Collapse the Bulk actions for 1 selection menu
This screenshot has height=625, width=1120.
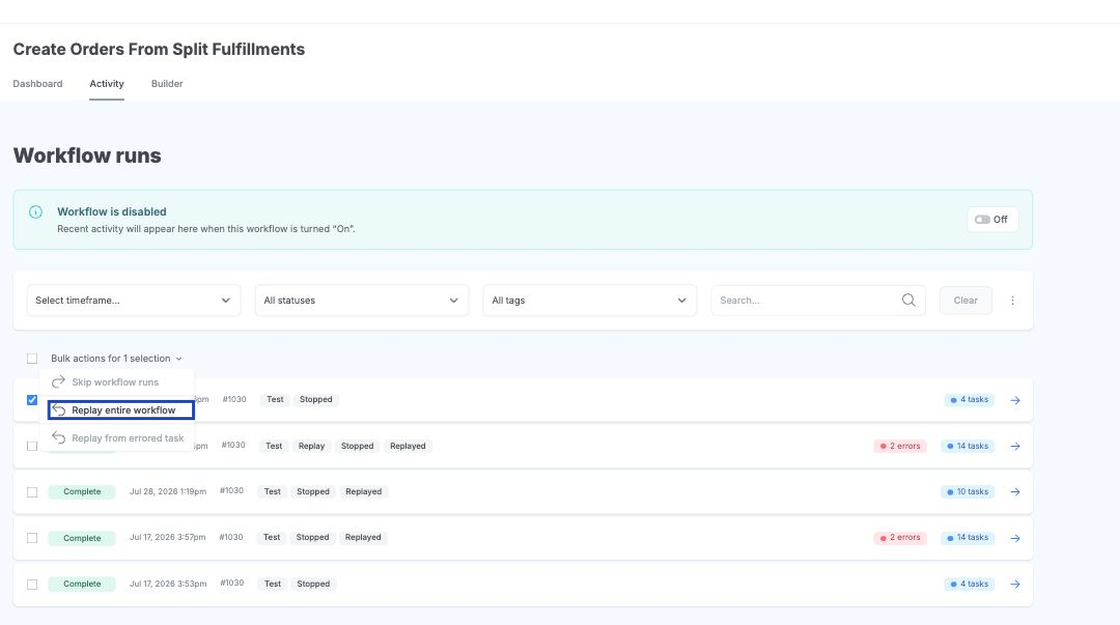click(x=116, y=359)
